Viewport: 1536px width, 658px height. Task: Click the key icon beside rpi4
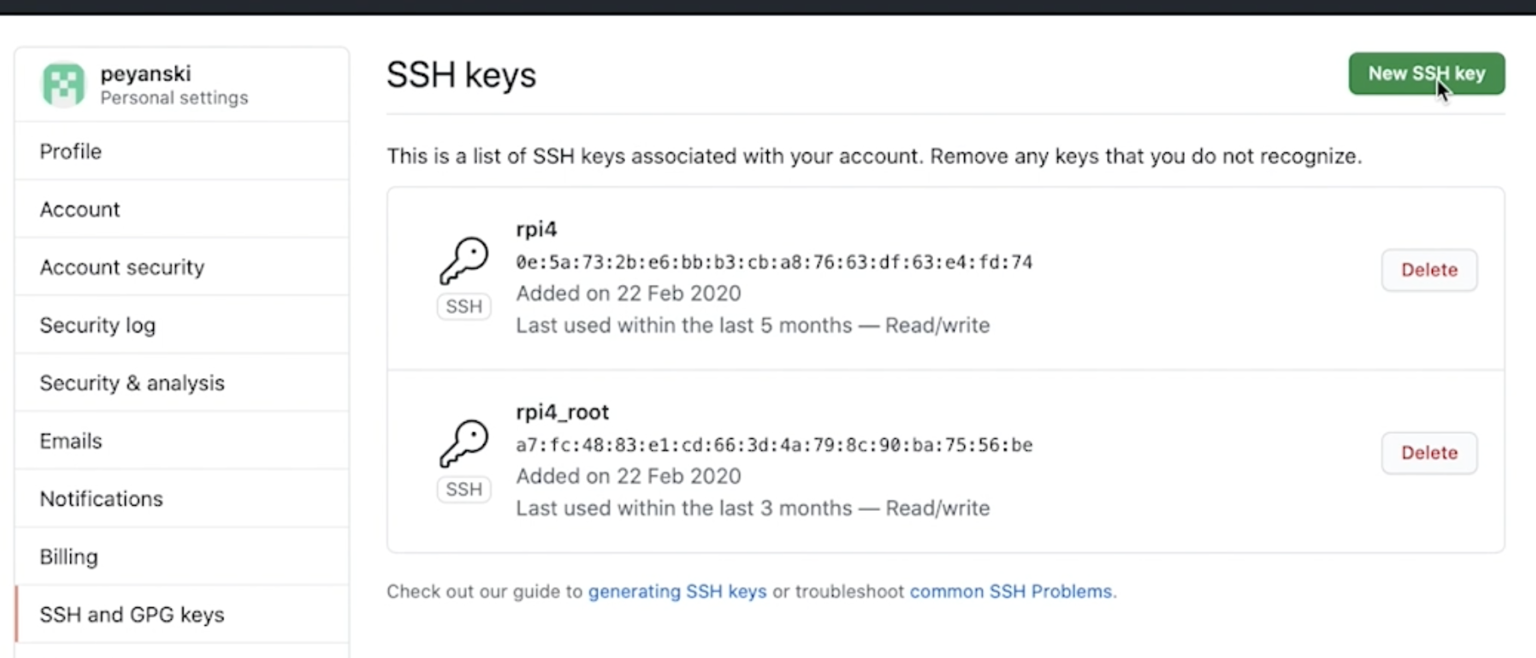point(462,258)
